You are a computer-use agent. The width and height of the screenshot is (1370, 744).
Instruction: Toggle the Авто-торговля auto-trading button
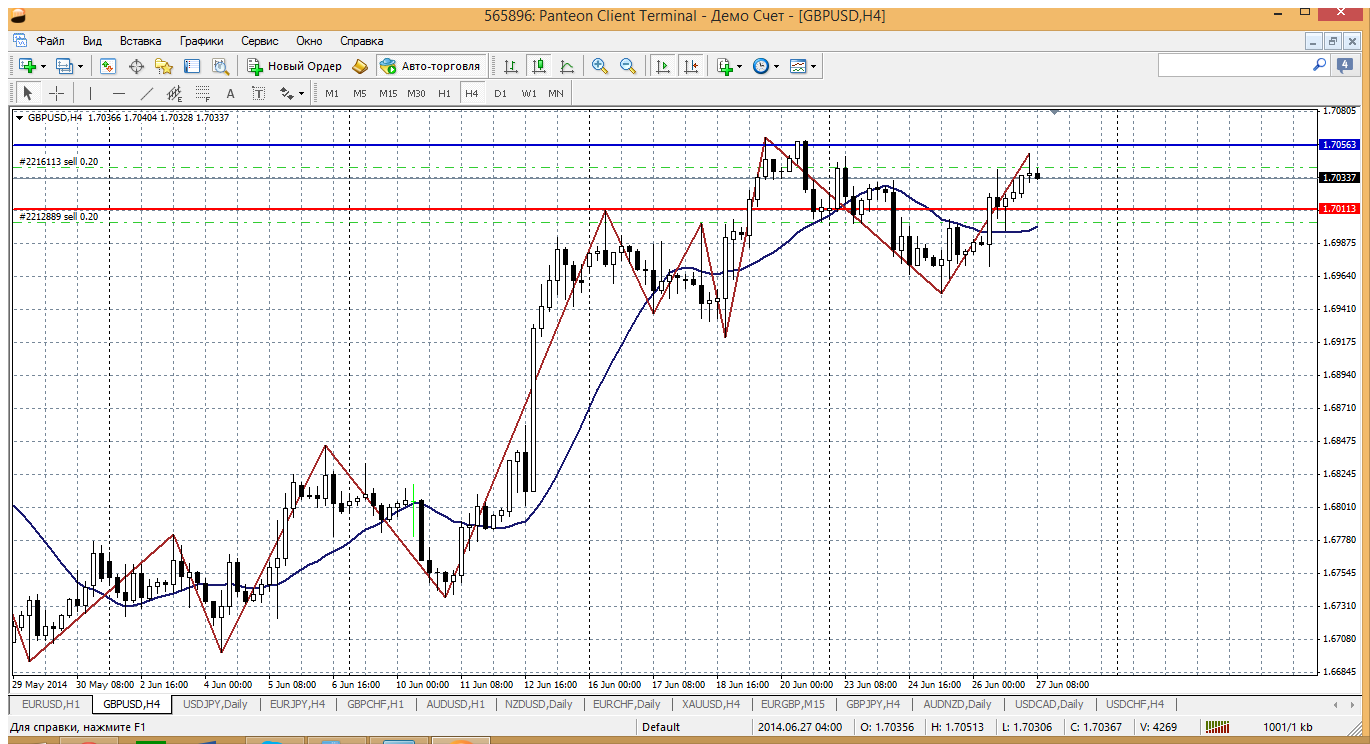pos(430,66)
